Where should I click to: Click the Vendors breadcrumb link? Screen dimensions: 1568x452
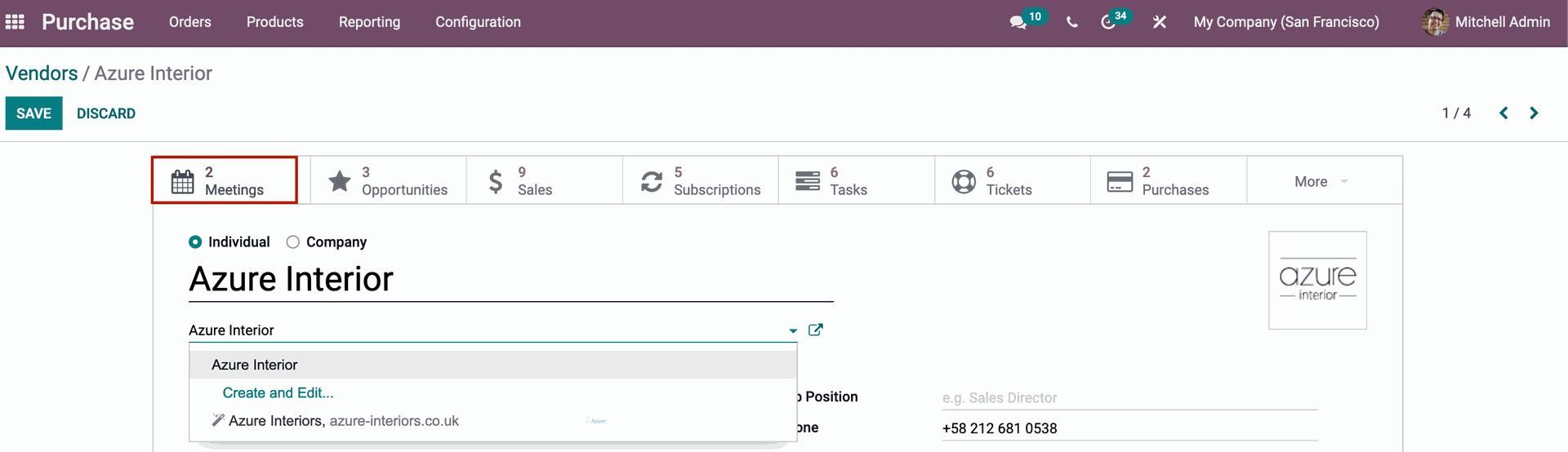tap(42, 73)
